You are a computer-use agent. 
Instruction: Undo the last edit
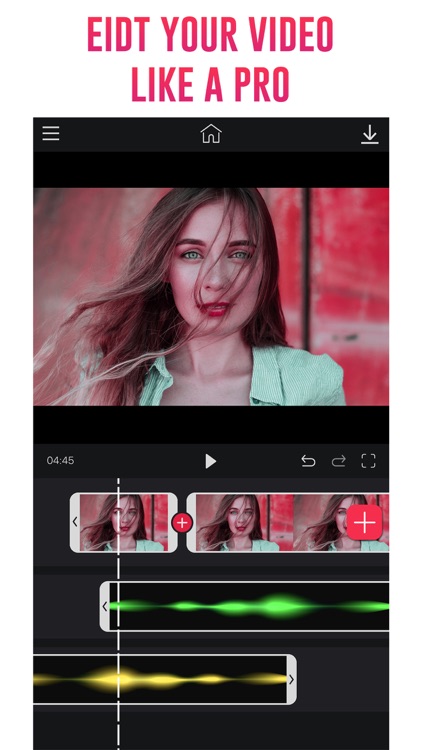pyautogui.click(x=308, y=461)
